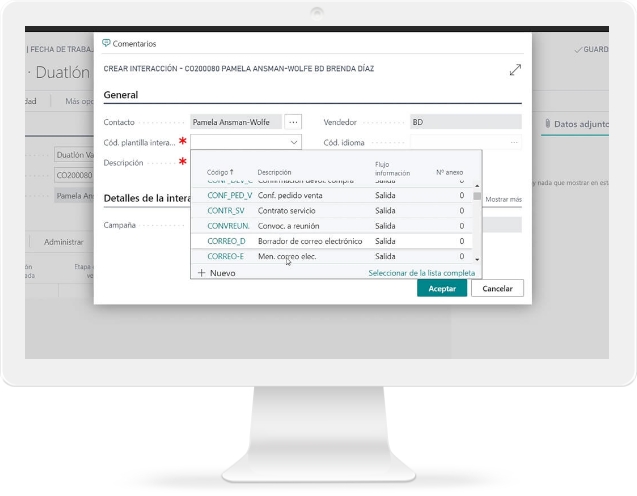Switch to the Datos adjuntos tab
637x496 pixels.
579,123
